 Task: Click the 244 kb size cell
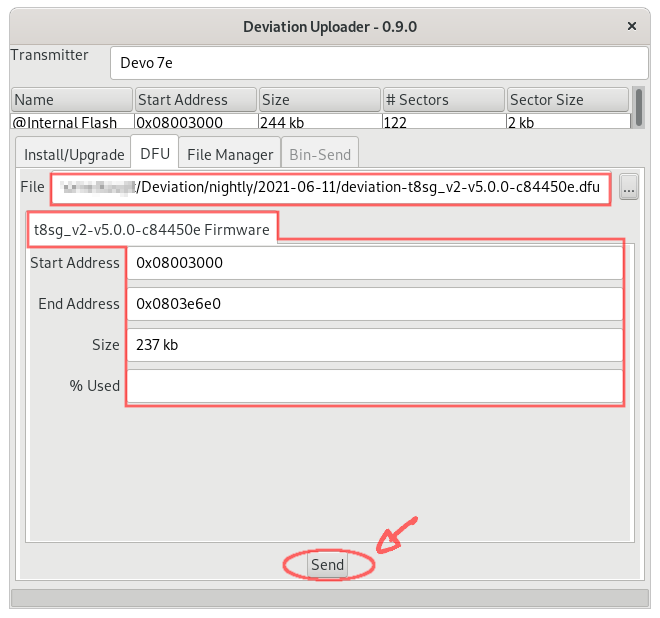tap(320, 122)
